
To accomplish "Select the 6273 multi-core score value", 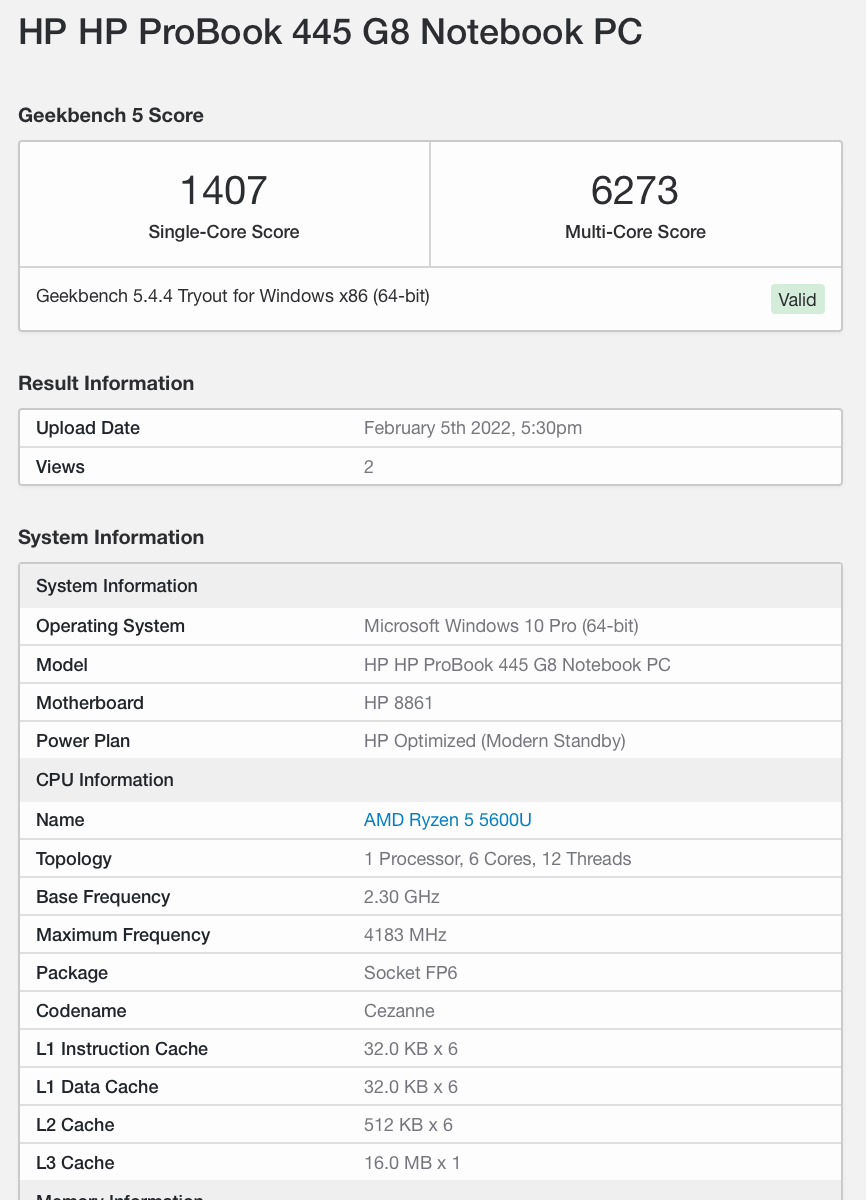I will click(x=635, y=190).
